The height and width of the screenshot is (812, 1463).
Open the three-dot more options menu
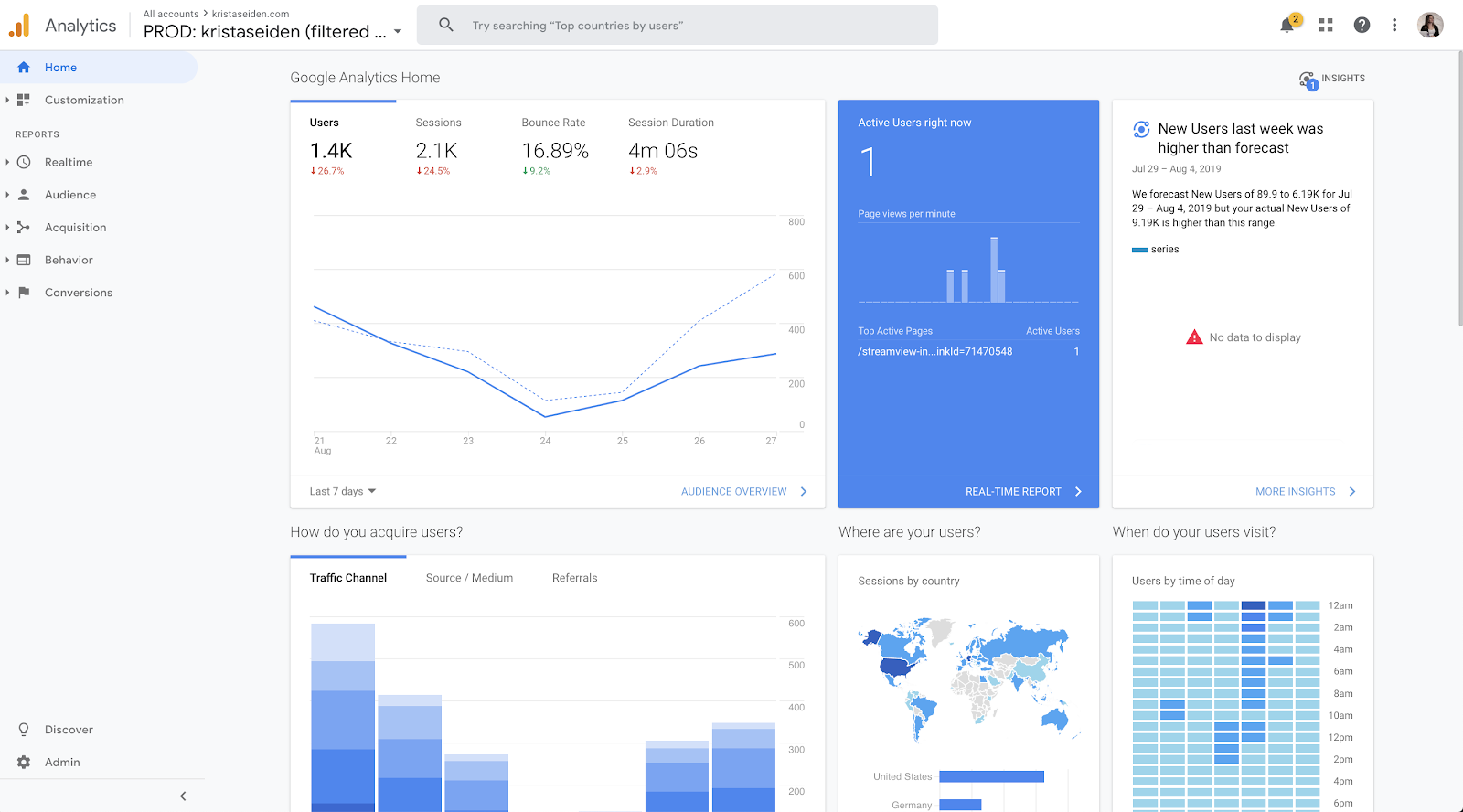click(1394, 26)
